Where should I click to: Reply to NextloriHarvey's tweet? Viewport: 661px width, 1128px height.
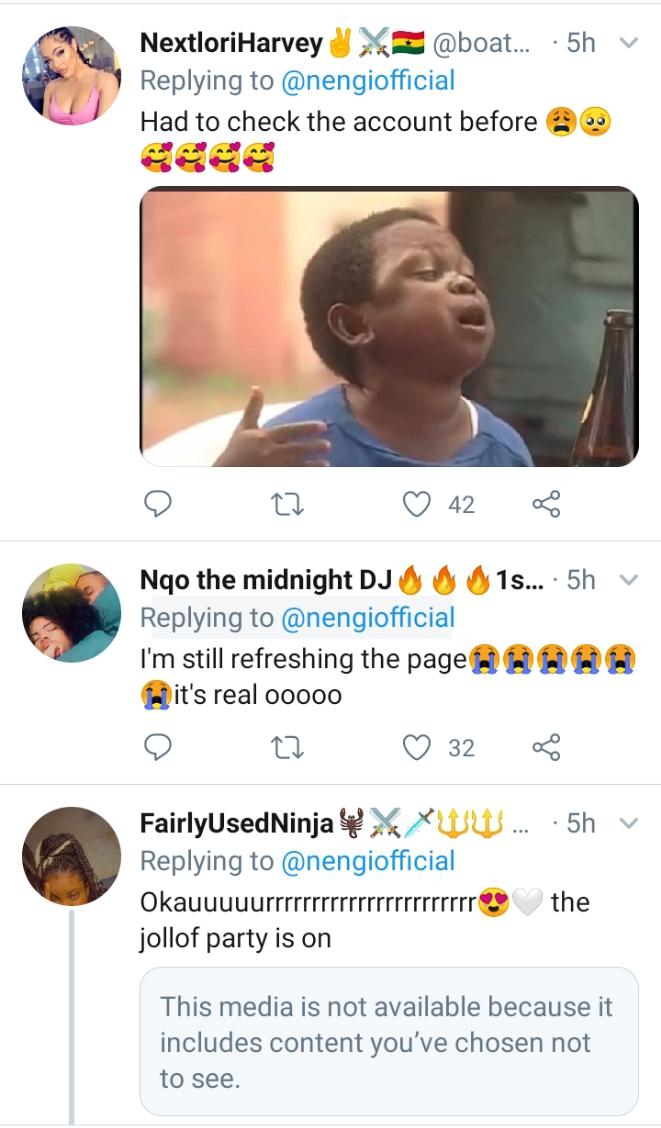tap(160, 505)
